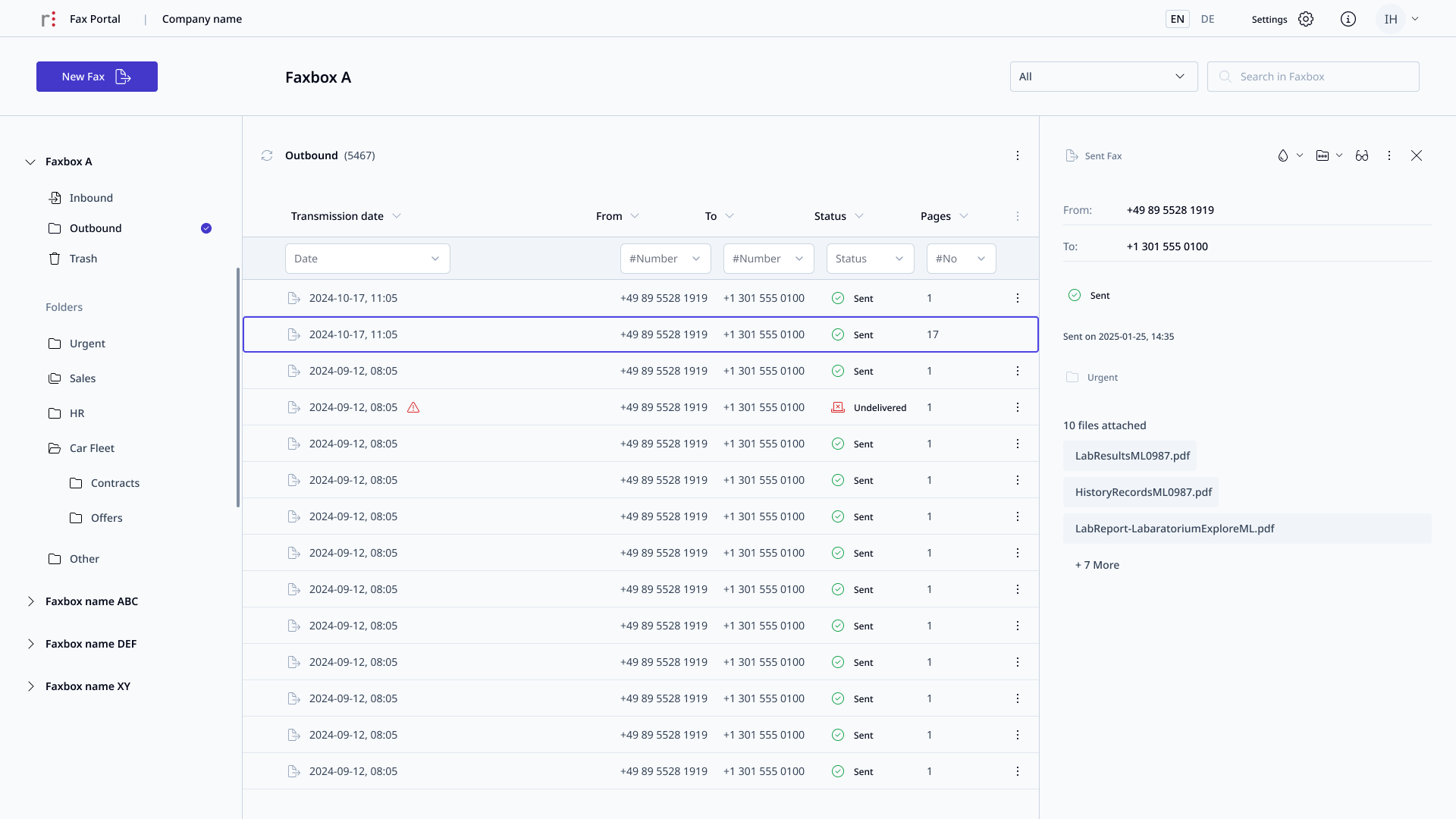Click the New Fax button

click(97, 77)
